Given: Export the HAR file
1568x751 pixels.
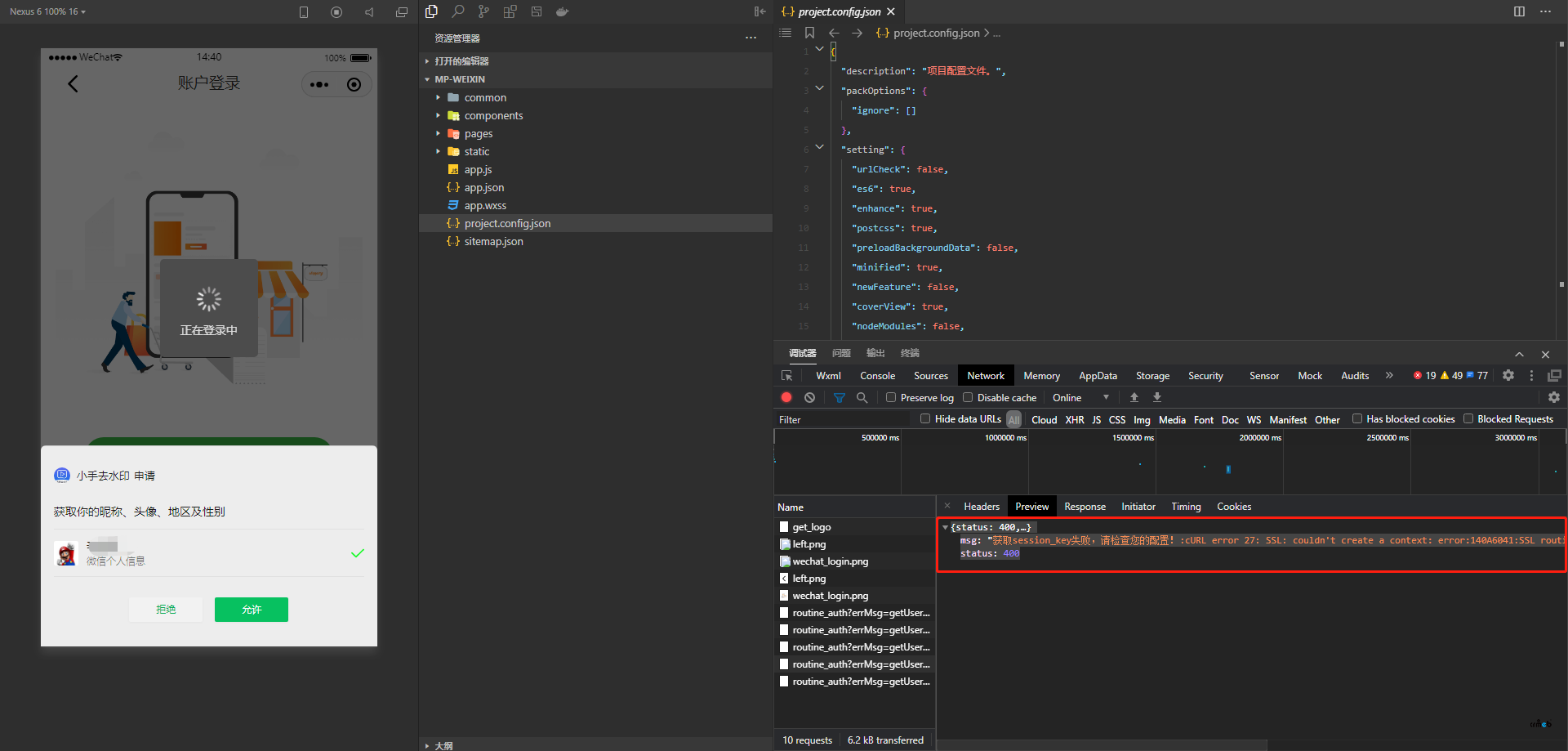Looking at the screenshot, I should 1157,397.
